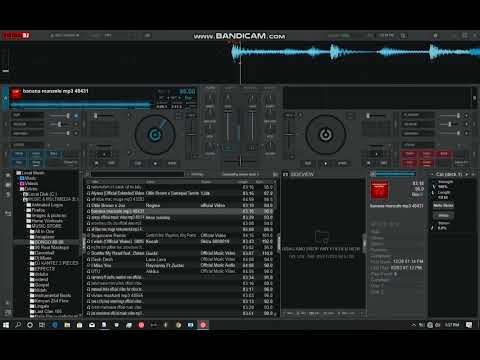Click the right deck pitch slider
Screen dimensions: 480x360
click(289, 136)
